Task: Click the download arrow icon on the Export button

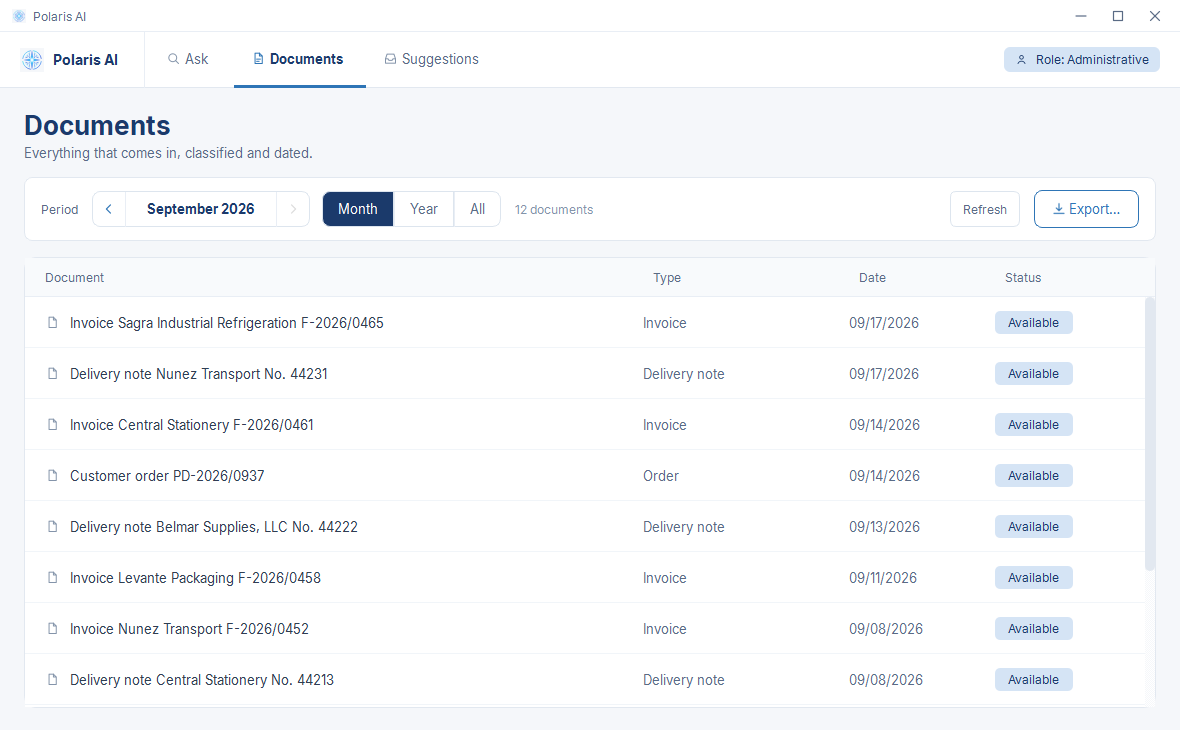Action: [x=1058, y=209]
